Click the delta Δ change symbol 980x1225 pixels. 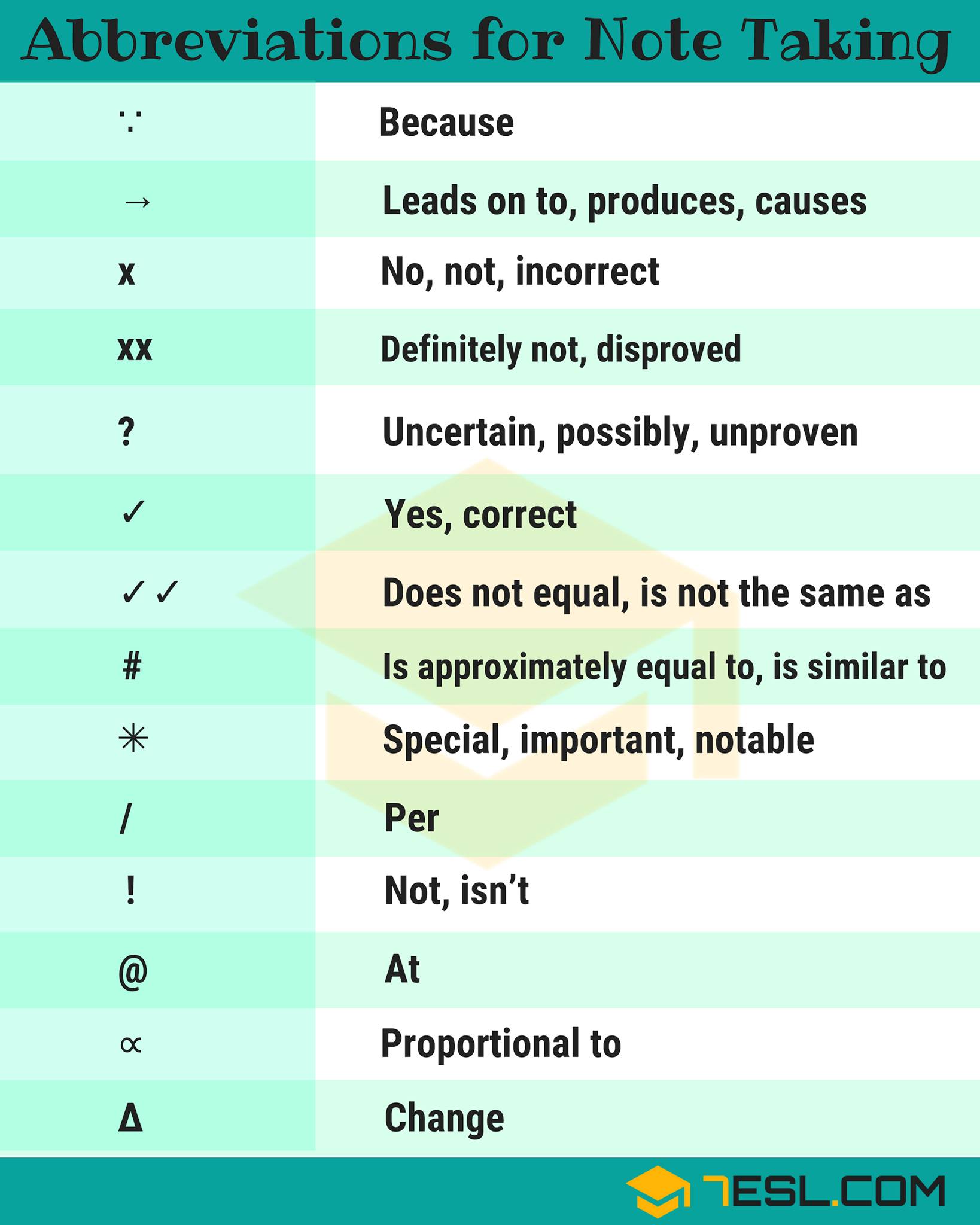tap(130, 1117)
